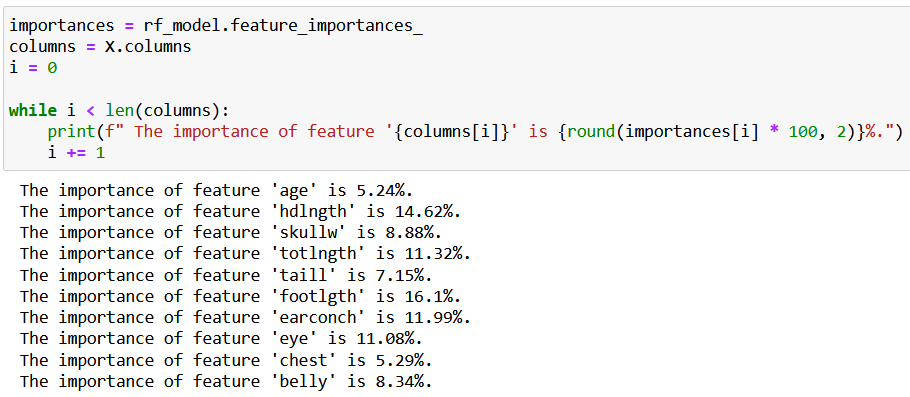This screenshot has width=910, height=397.
Task: Click 'rf_model.feature_importances_' in the code cell
Action: (283, 27)
